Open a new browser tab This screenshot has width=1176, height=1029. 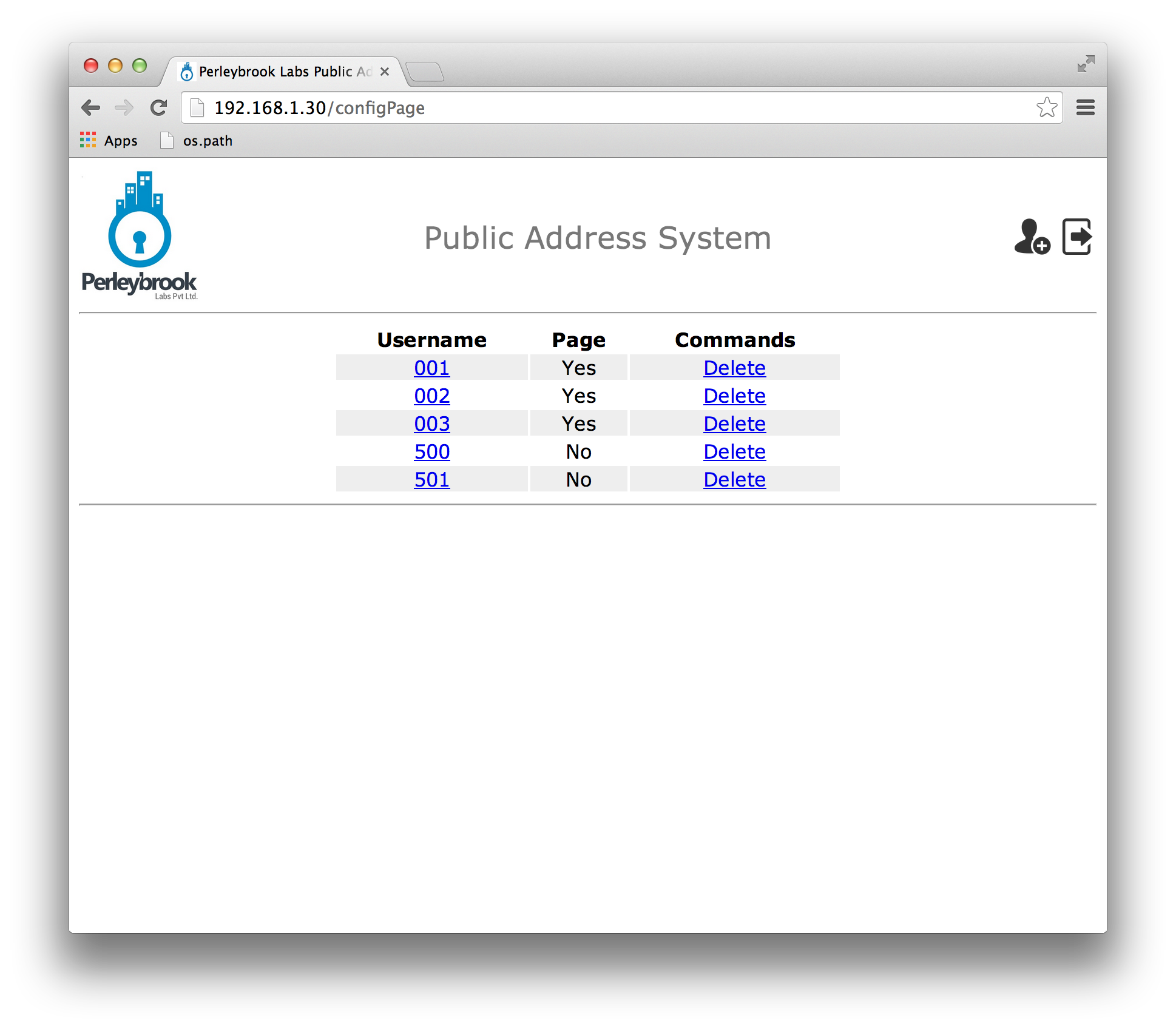coord(425,72)
